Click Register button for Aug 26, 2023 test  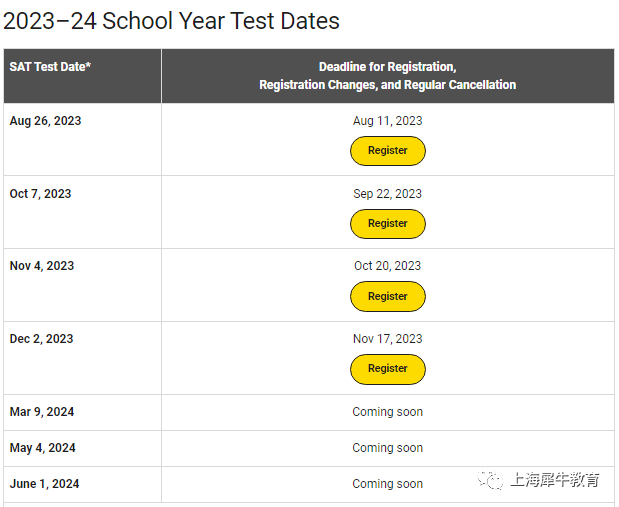tap(388, 151)
